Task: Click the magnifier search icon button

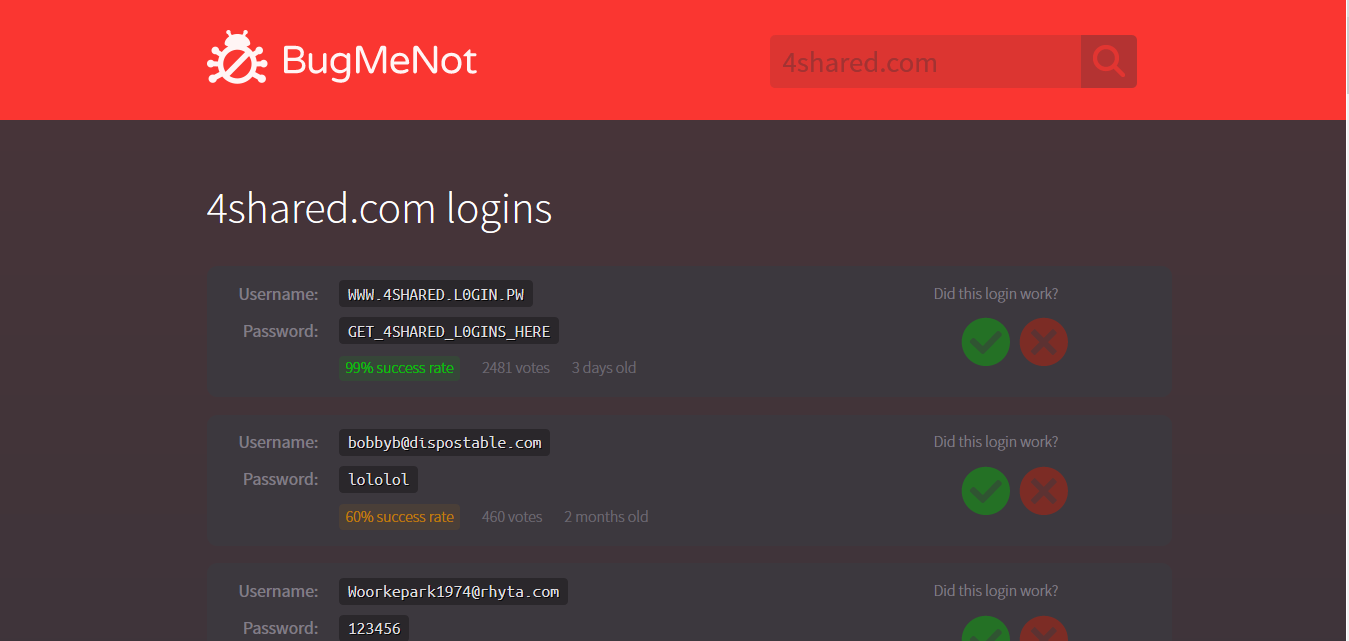Action: point(1108,61)
